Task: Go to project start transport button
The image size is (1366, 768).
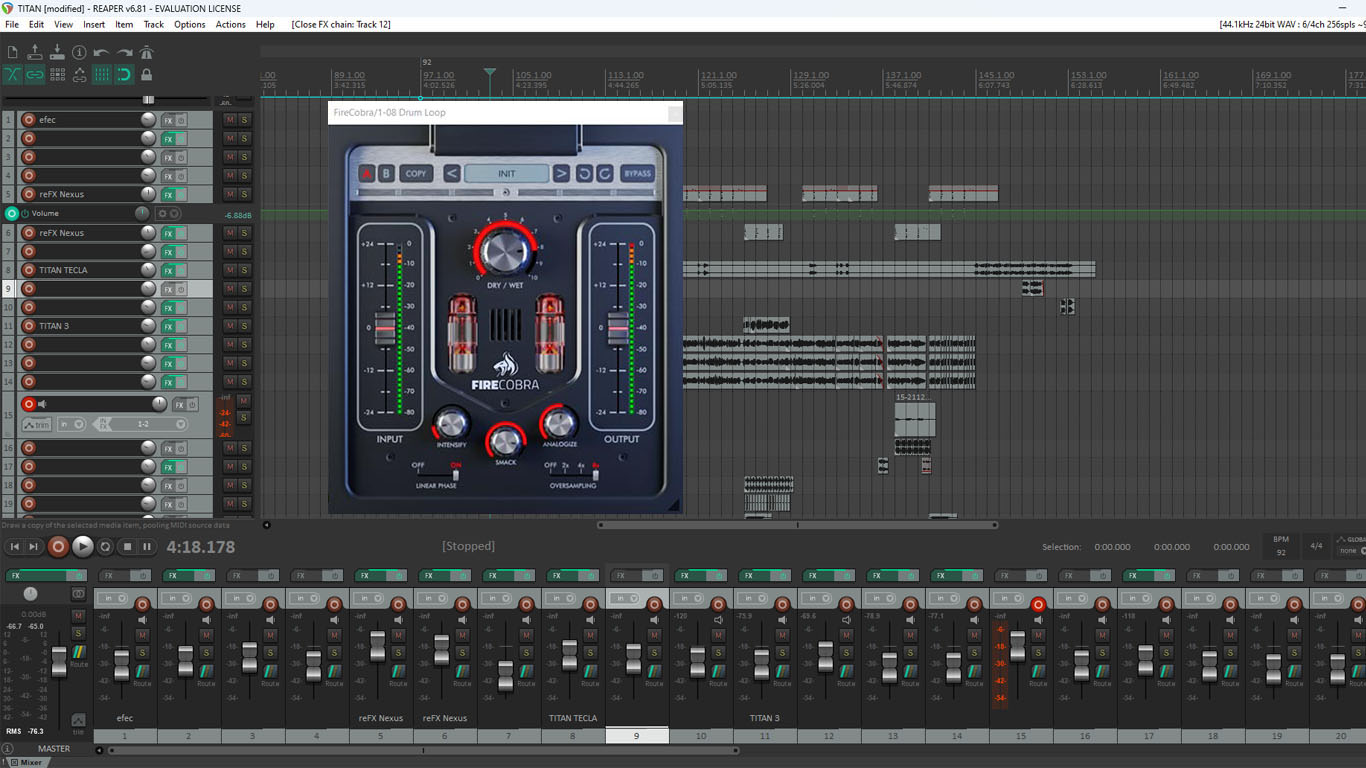Action: point(15,546)
